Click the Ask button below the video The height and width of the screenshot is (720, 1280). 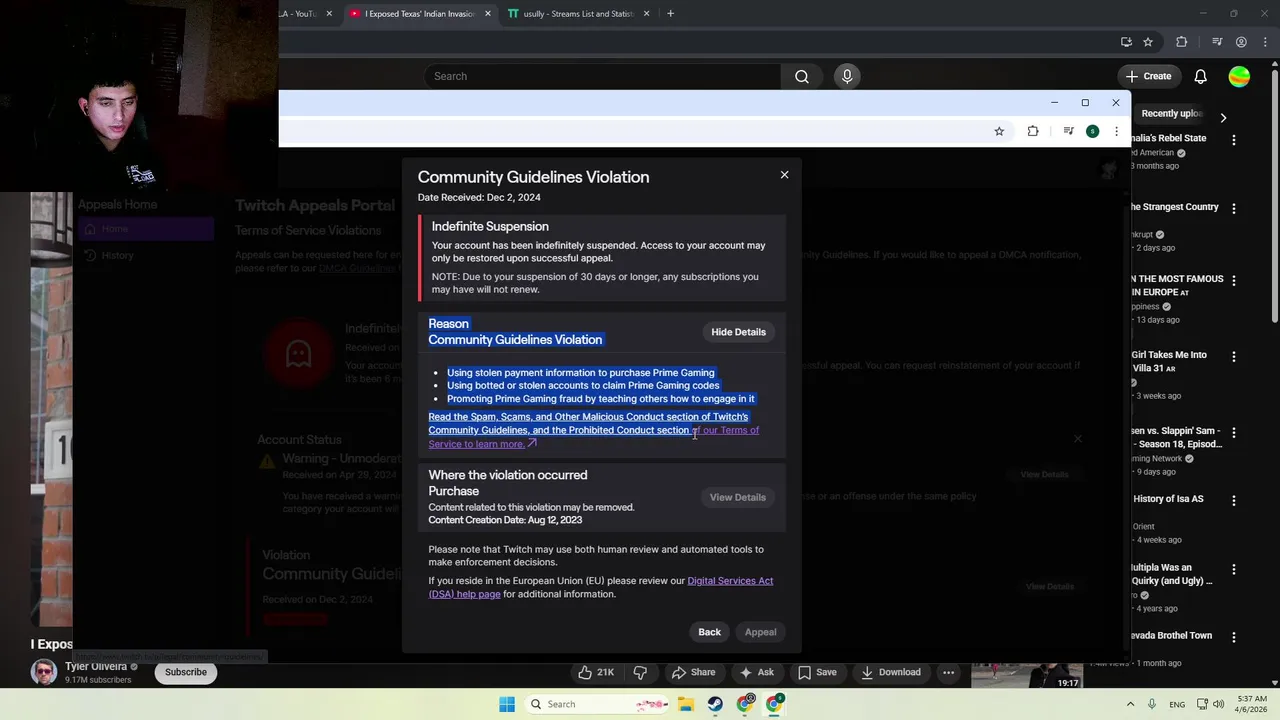tap(757, 672)
